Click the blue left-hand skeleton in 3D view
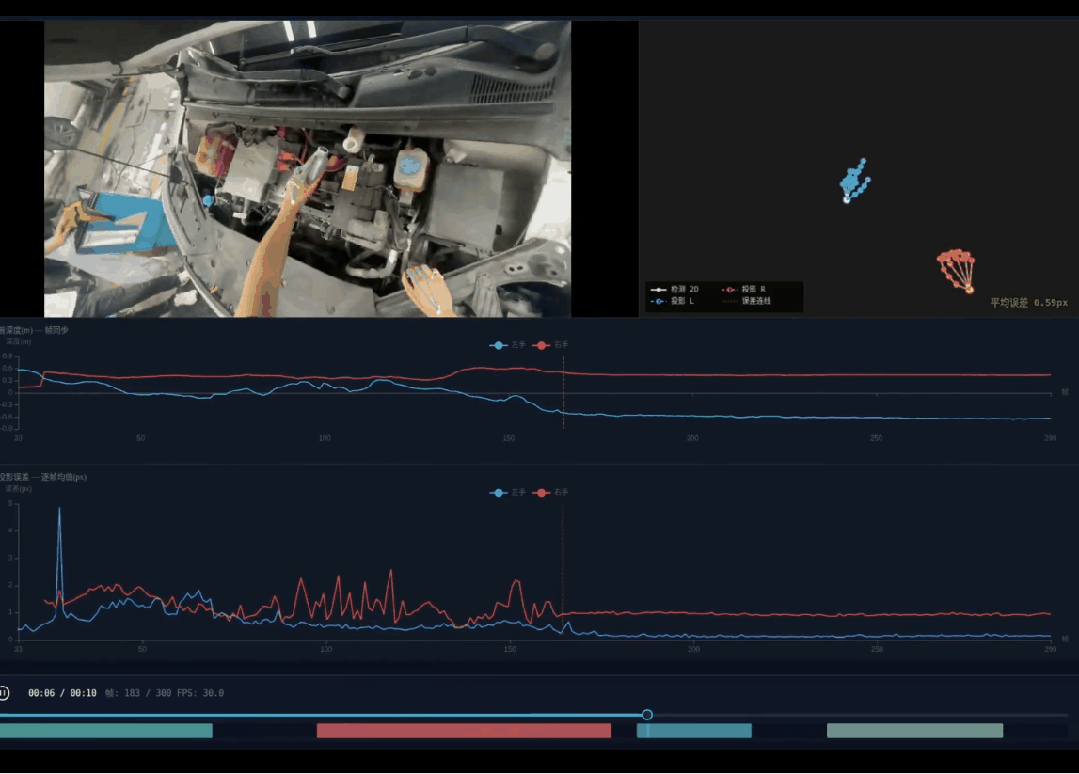 pyautogui.click(x=855, y=181)
